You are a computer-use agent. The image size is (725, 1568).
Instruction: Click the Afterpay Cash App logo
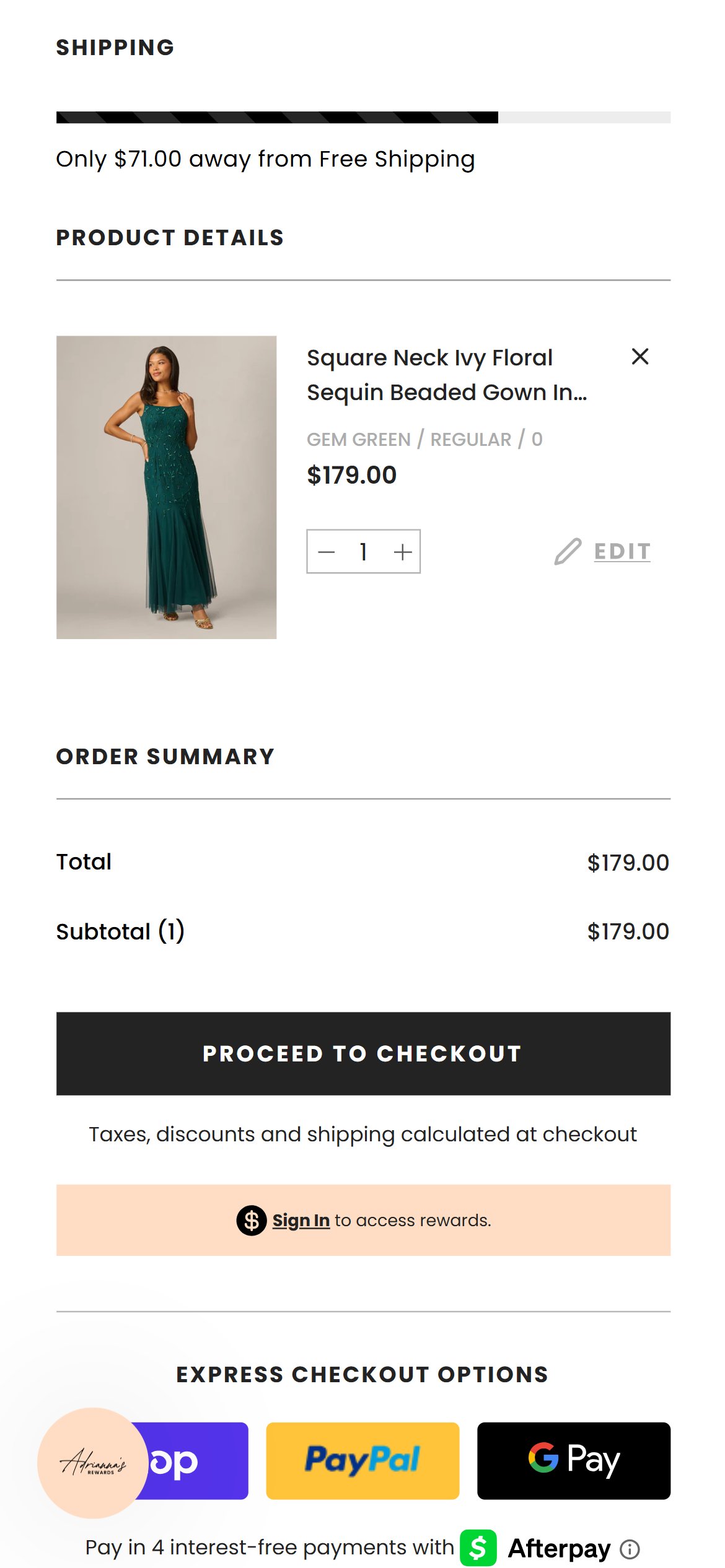tap(478, 1548)
